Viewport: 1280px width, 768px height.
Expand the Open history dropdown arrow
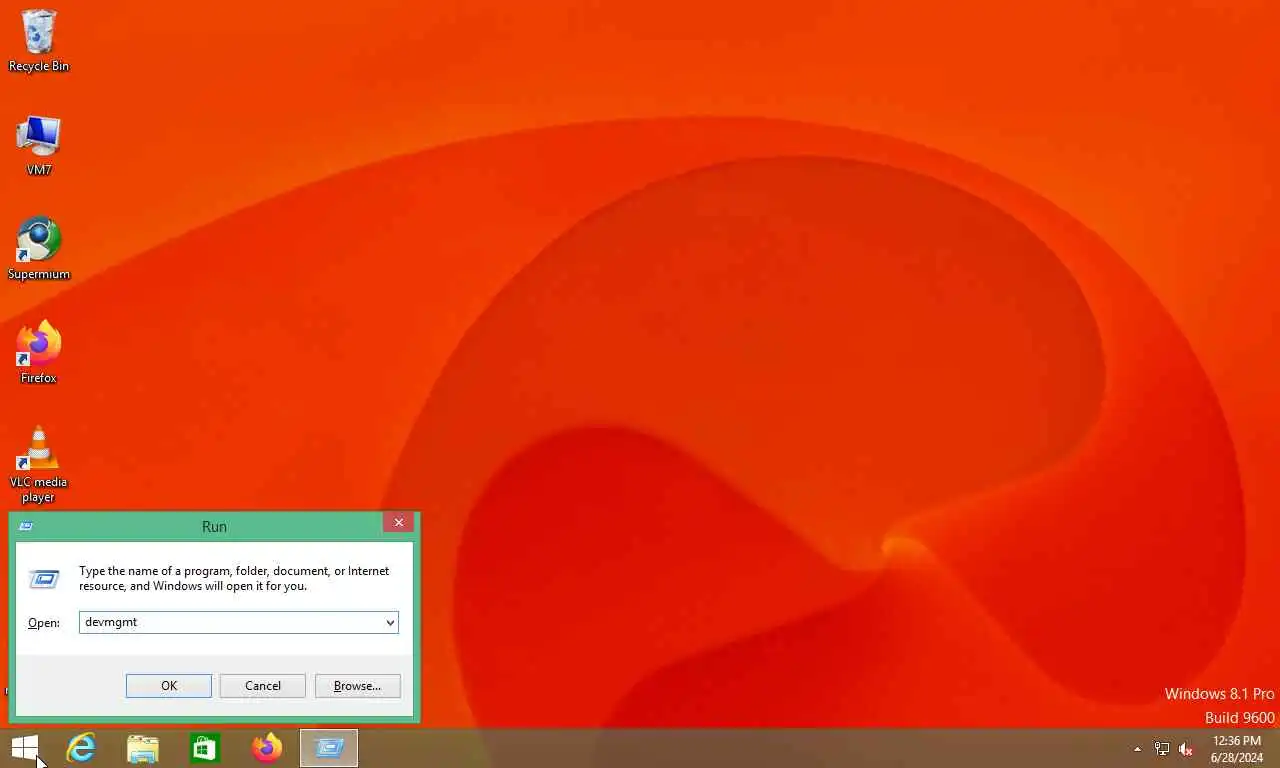pos(390,622)
